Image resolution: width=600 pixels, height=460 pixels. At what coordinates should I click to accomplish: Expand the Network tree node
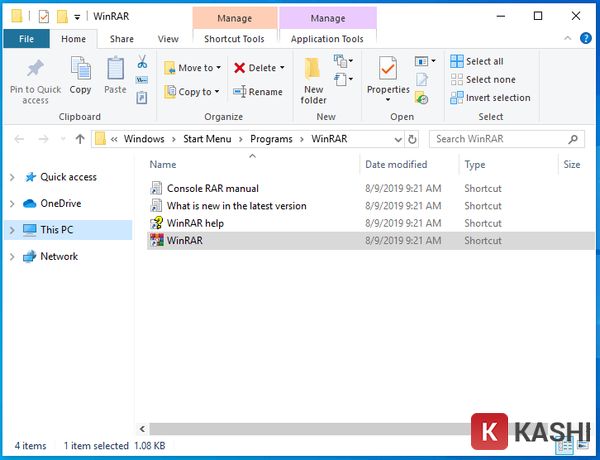point(12,256)
